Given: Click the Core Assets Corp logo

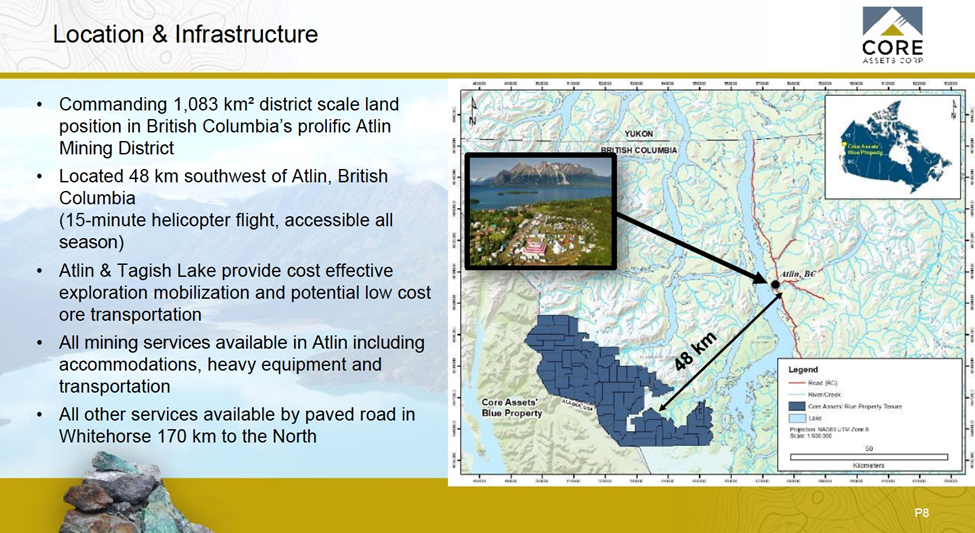Looking at the screenshot, I should [x=892, y=35].
